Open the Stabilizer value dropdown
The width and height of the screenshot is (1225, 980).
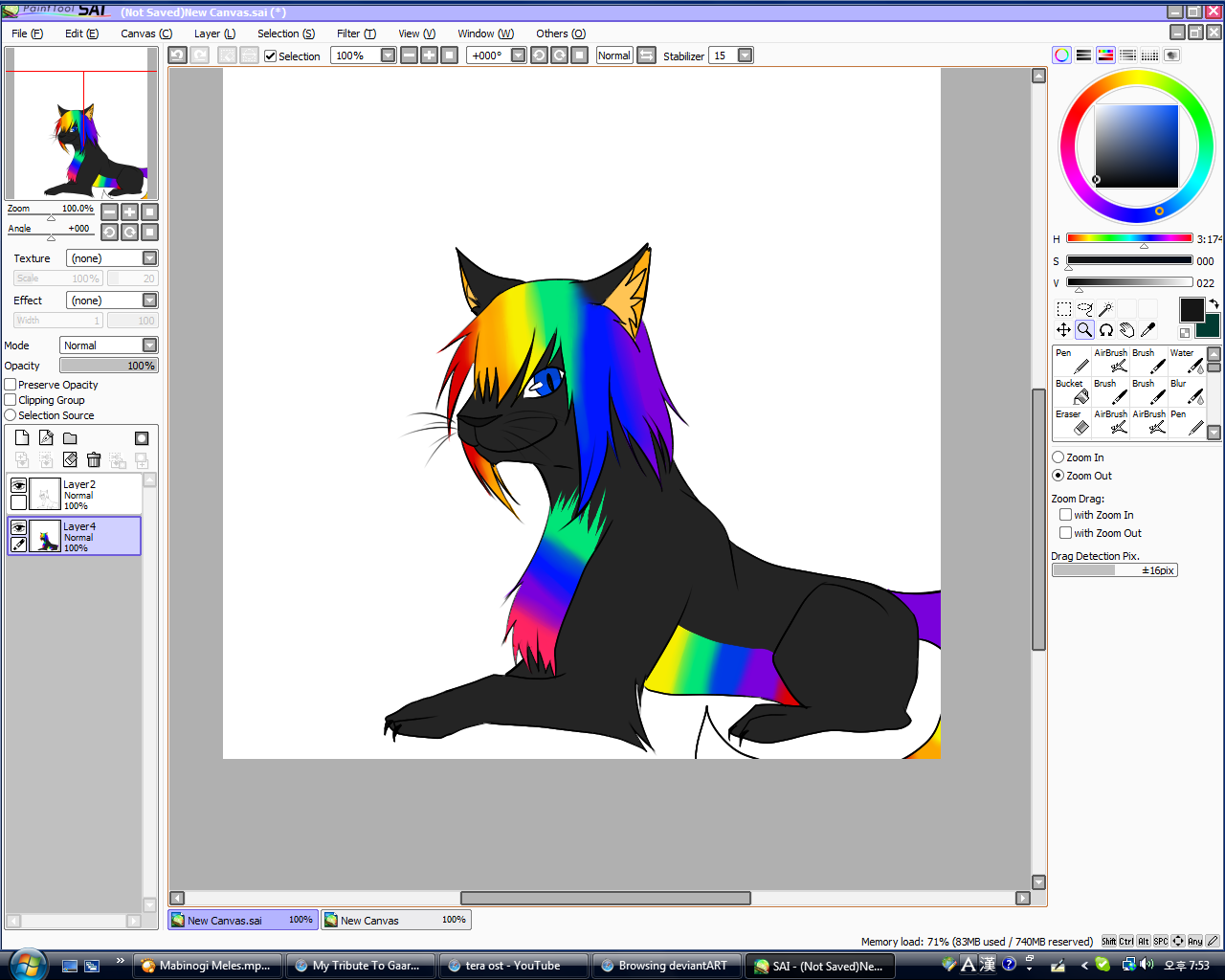click(x=745, y=56)
